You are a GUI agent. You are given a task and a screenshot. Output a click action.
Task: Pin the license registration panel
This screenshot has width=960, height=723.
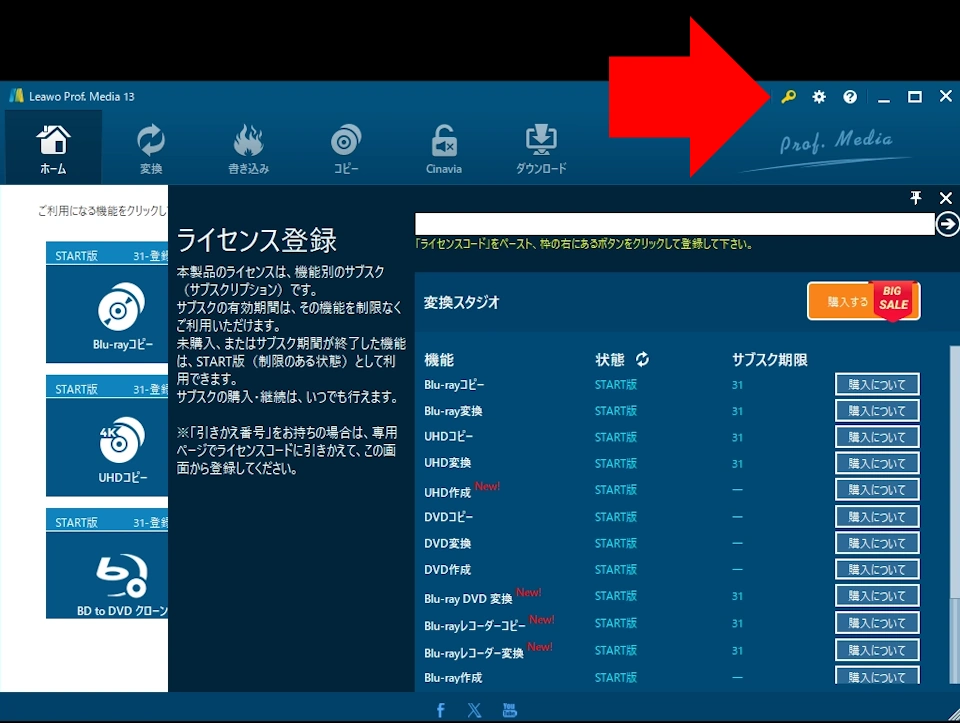(916, 198)
